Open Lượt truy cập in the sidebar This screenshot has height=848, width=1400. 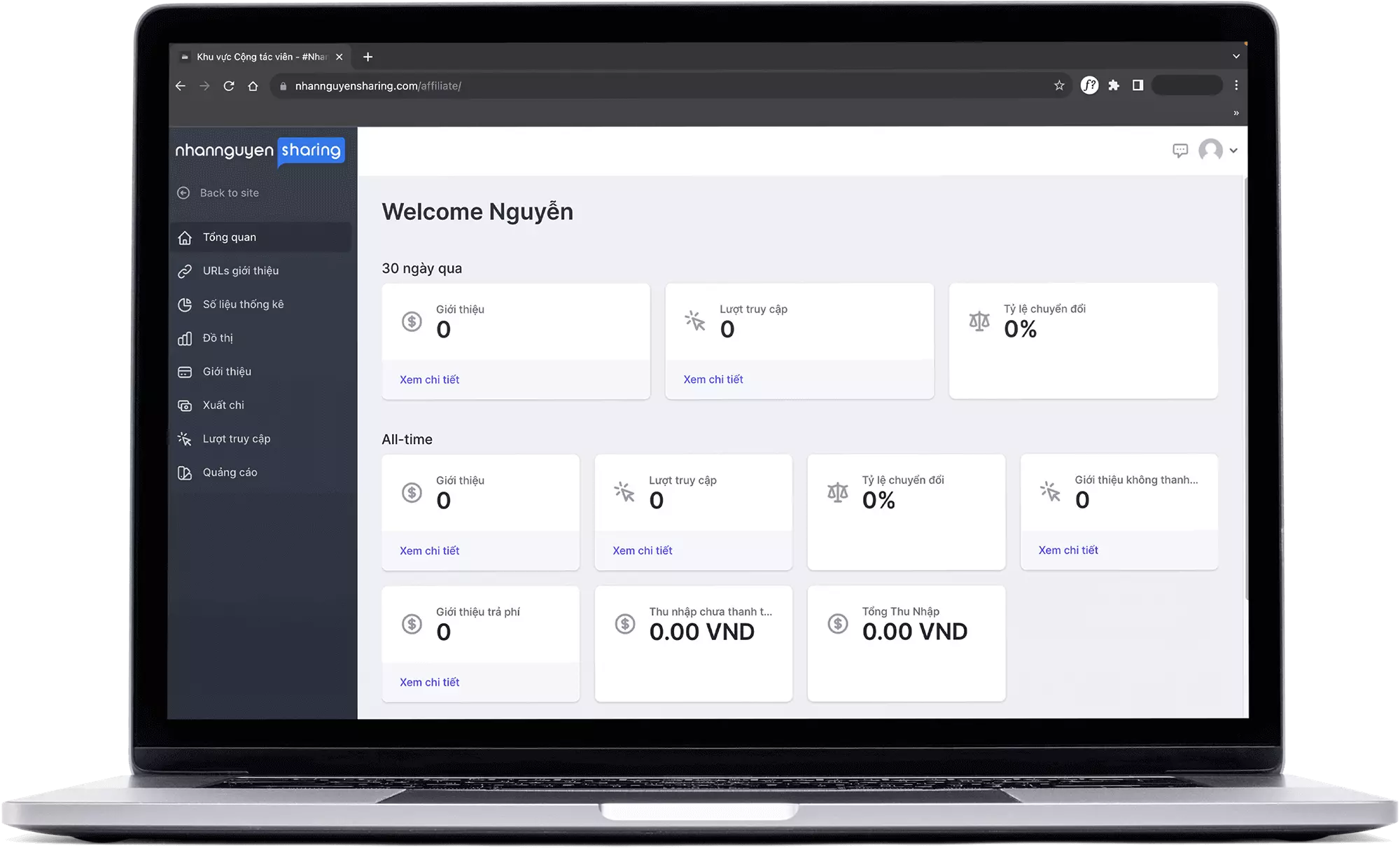coord(236,439)
